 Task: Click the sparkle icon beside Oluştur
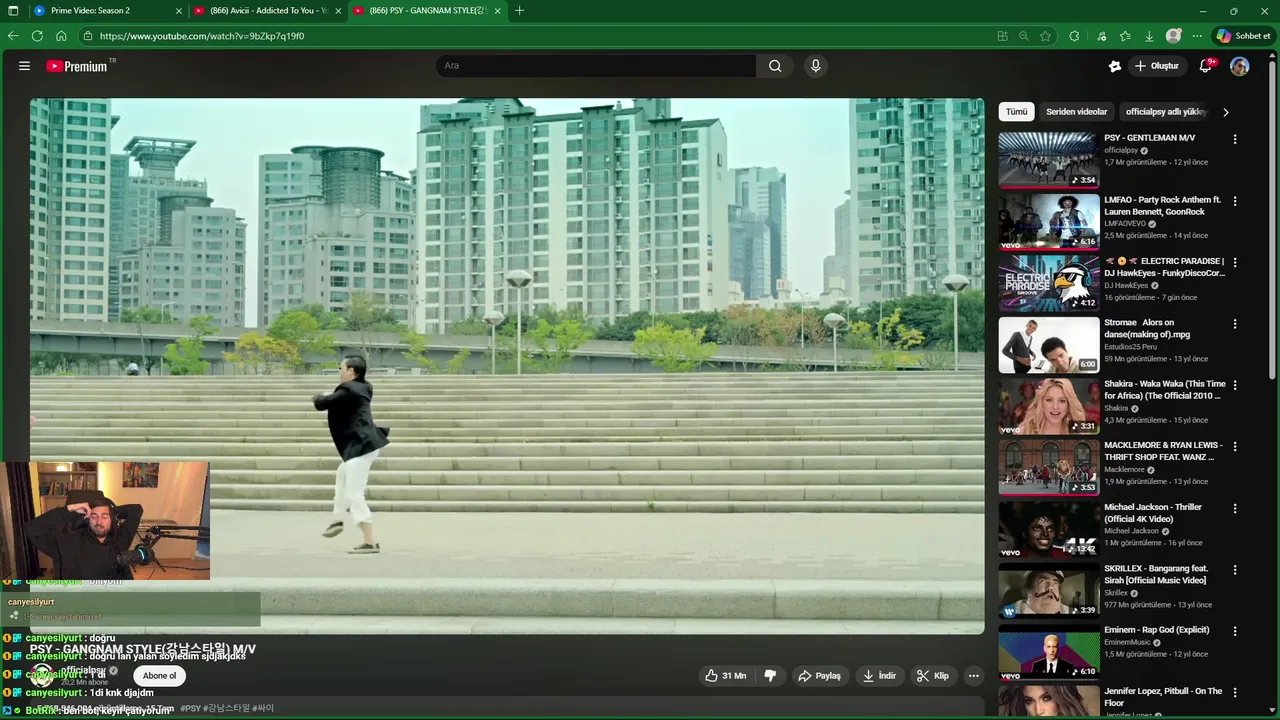pyautogui.click(x=1115, y=66)
